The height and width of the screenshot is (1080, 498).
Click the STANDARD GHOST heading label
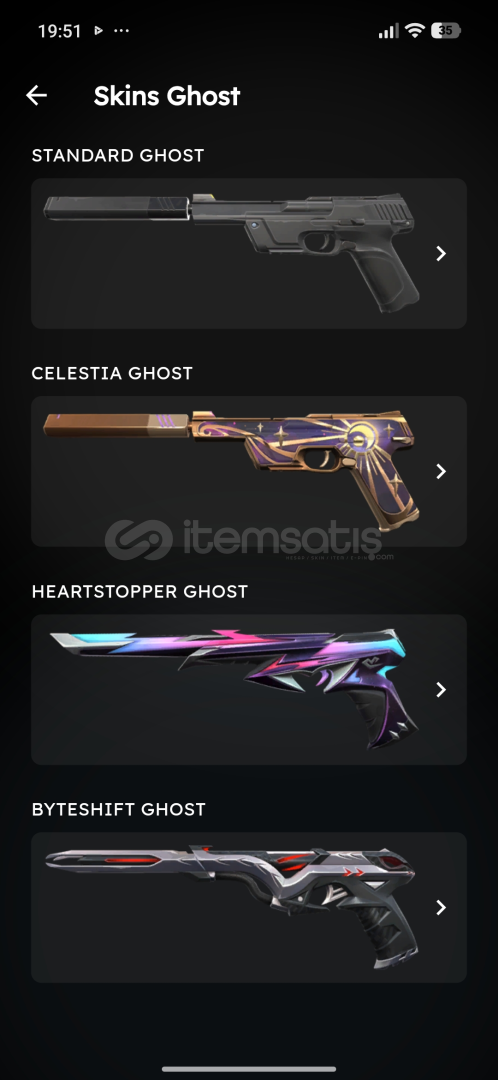pyautogui.click(x=118, y=155)
